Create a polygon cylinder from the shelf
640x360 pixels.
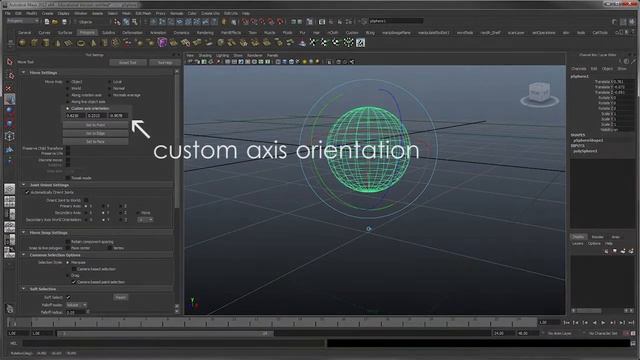46,42
